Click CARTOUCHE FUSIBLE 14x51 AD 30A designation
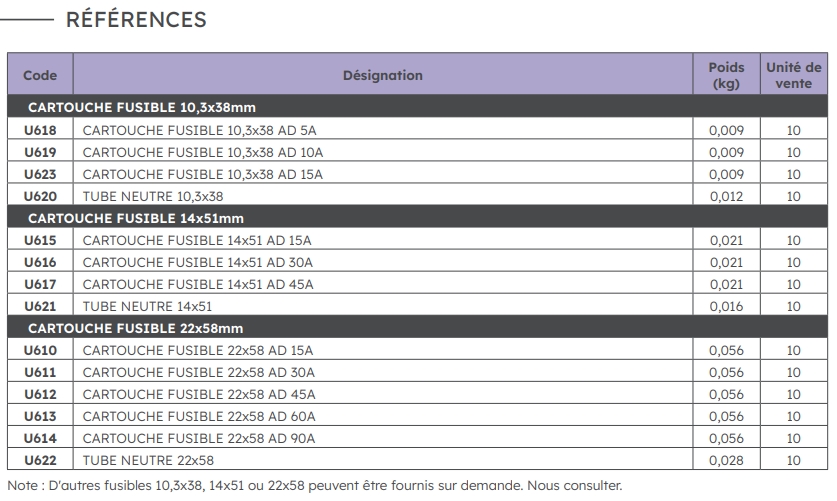This screenshot has height=501, width=837. click(x=198, y=262)
